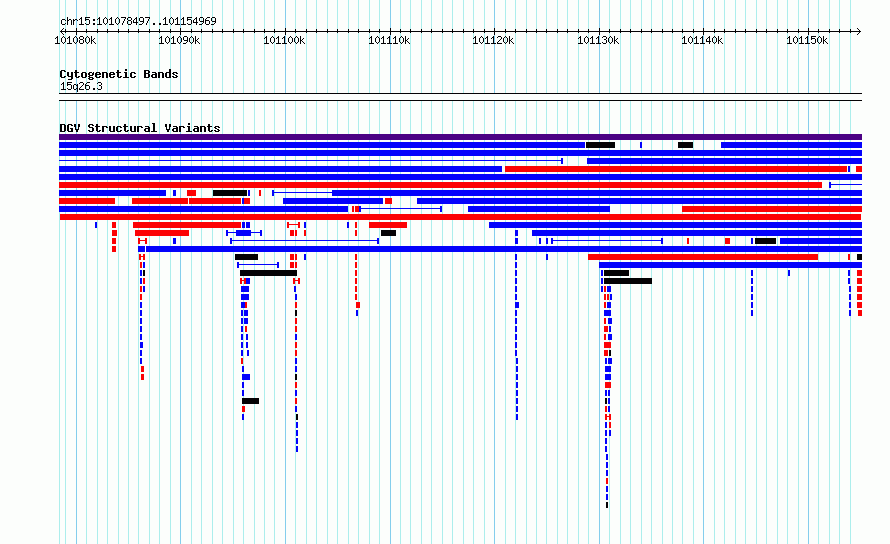Click the arrowhead at the ruler's right end
Screen dimensions: 890x544
point(859,32)
